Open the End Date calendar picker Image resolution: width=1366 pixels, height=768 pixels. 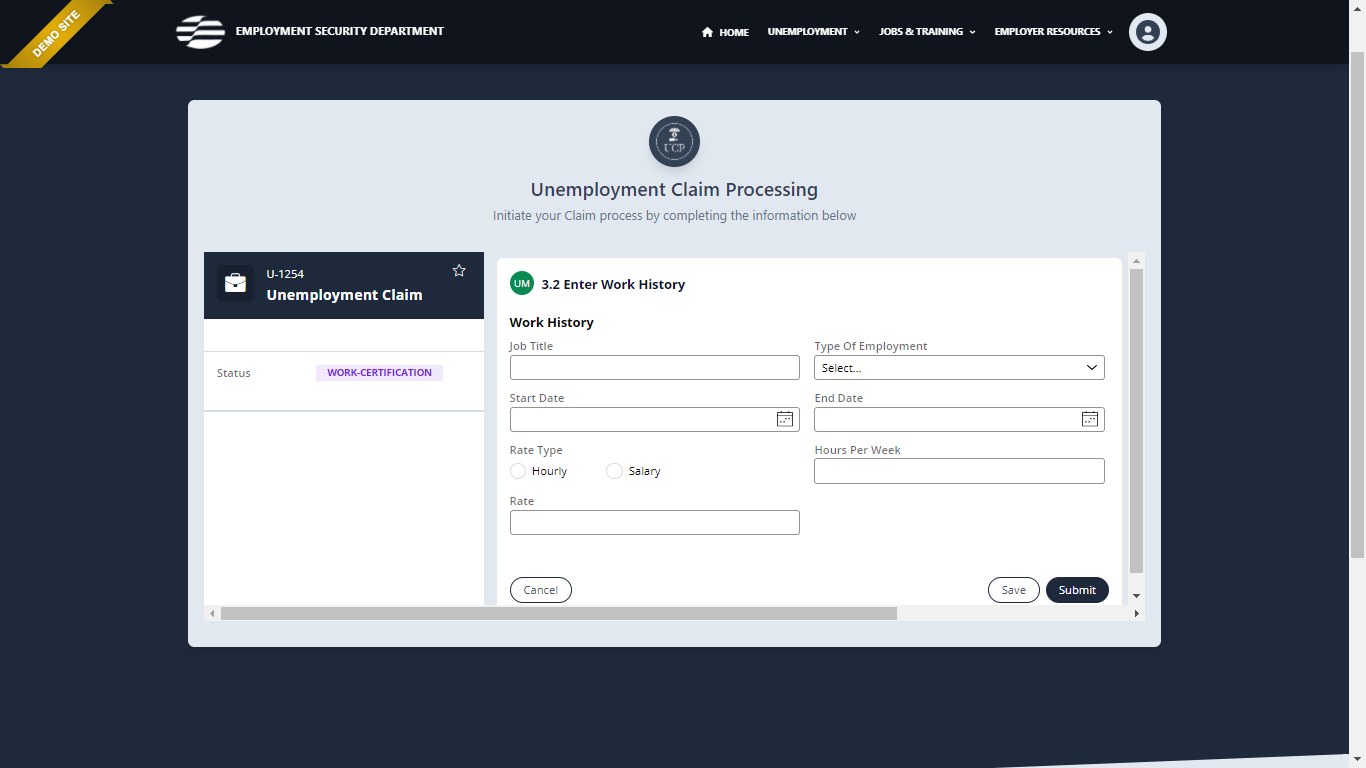(1090, 419)
